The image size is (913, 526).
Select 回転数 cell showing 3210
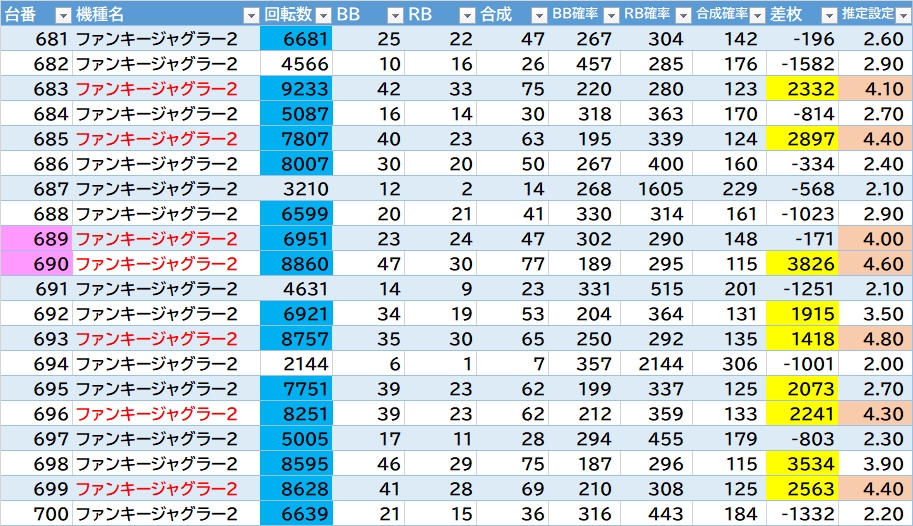point(296,189)
